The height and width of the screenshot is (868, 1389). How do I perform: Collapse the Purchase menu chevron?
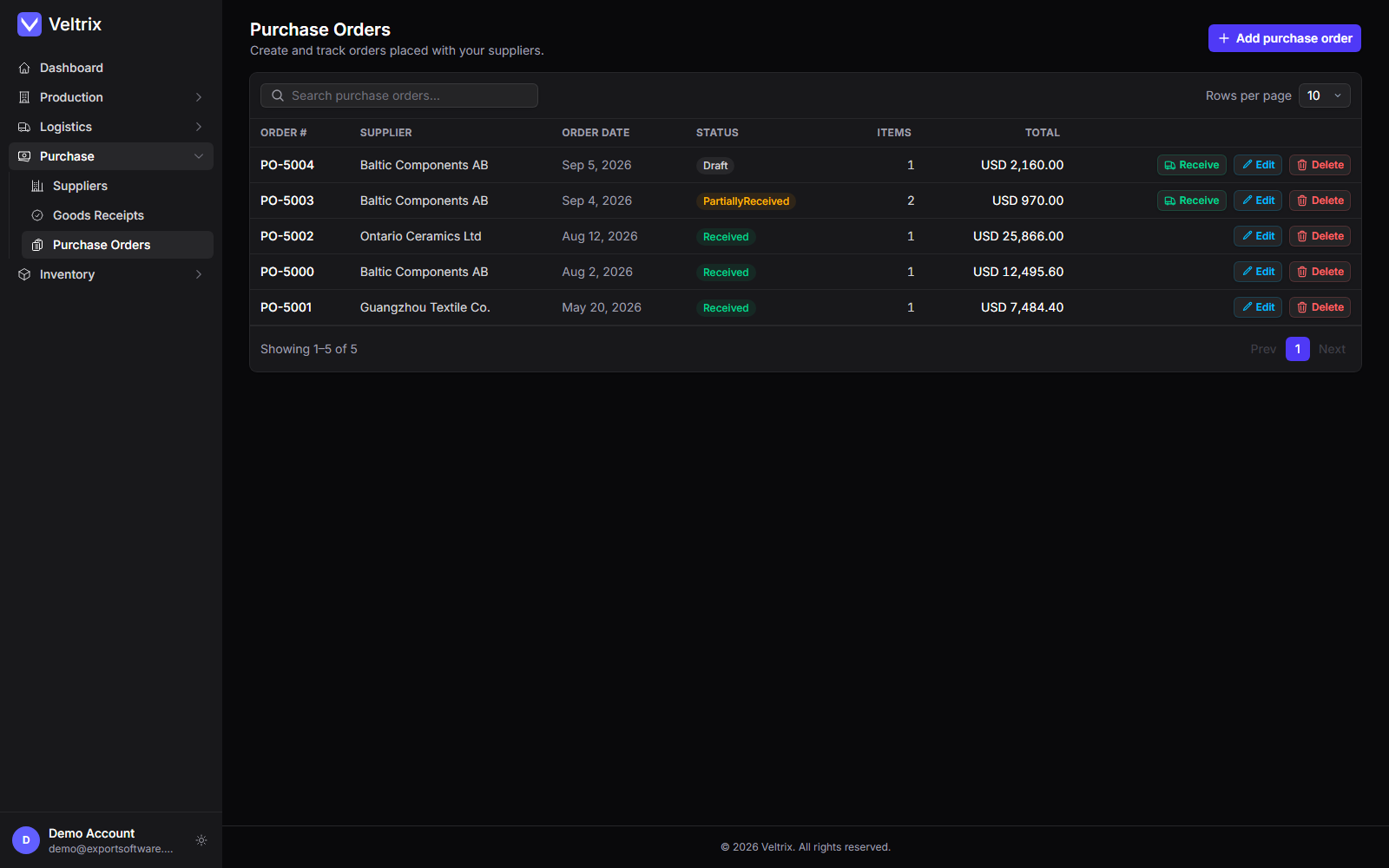coord(199,156)
